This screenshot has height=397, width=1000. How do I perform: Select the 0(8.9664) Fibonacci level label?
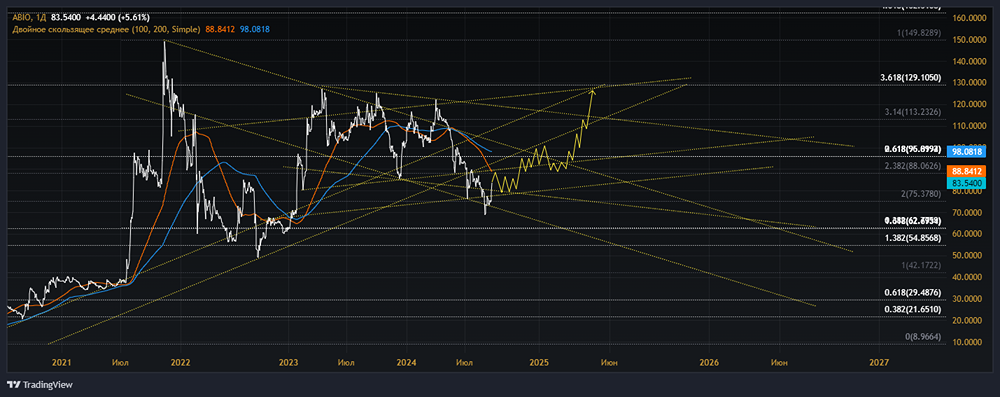coord(923,336)
